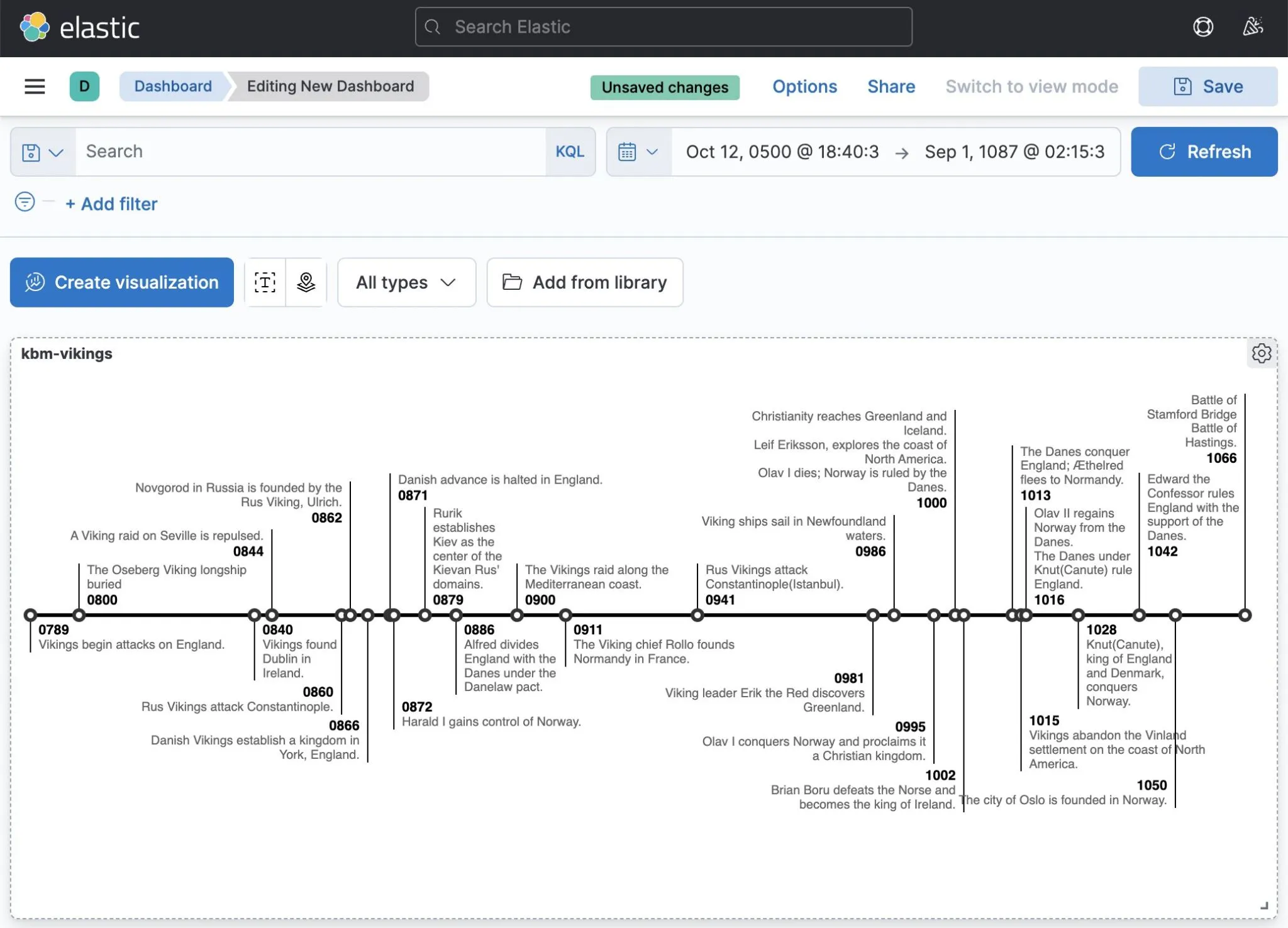This screenshot has height=928, width=1288.
Task: Open the What's New newsfeed icon
Action: [1252, 26]
